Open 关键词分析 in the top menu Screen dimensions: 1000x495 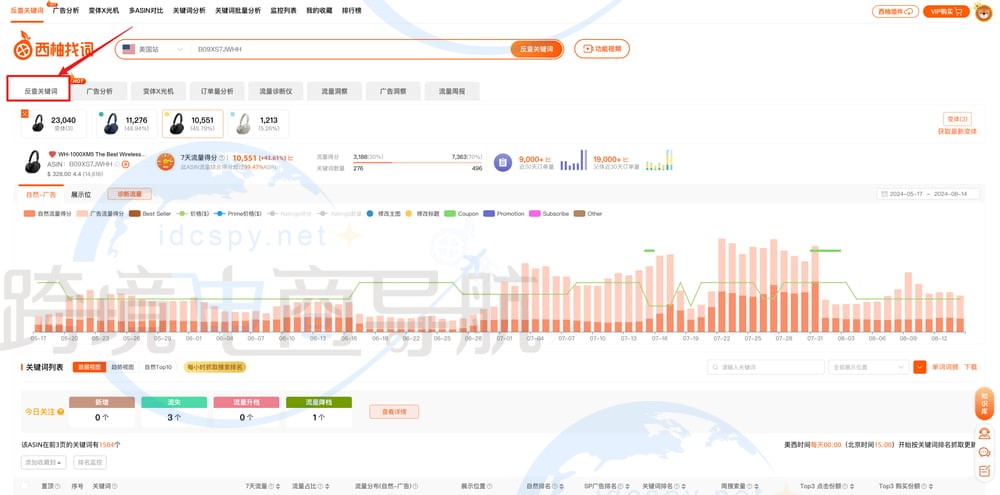[x=188, y=10]
